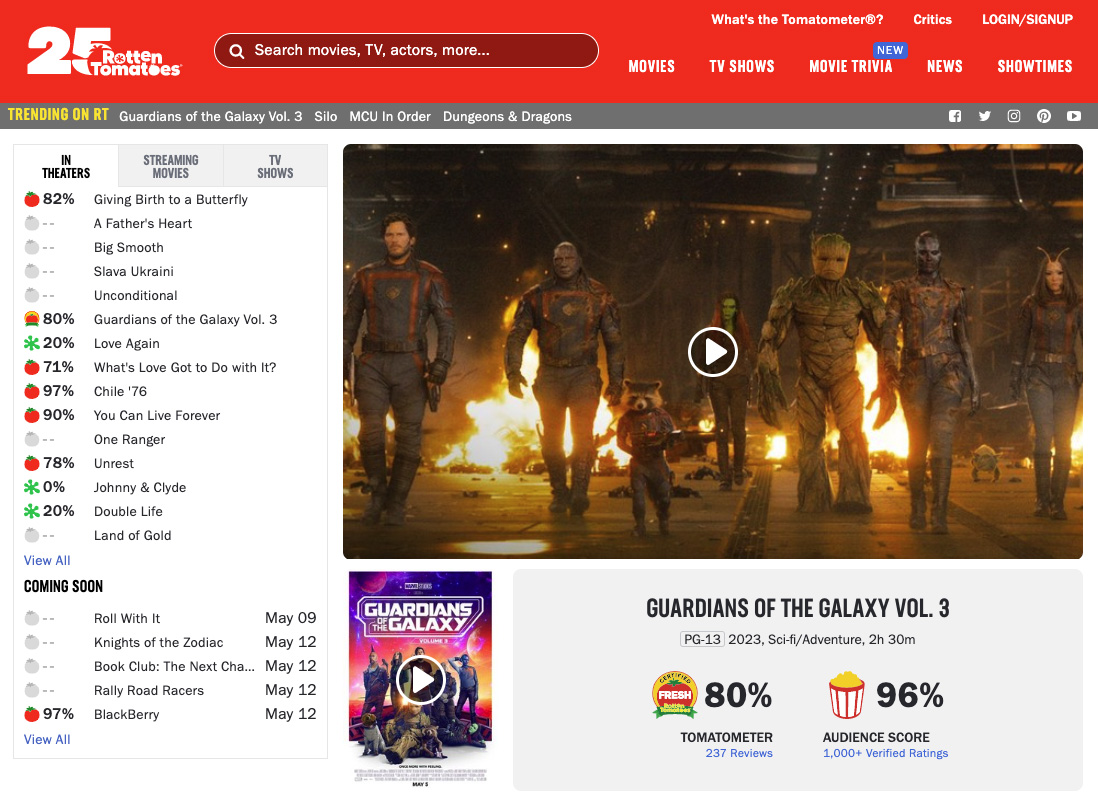Click the Certified Fresh Tomatometer badge

675,694
